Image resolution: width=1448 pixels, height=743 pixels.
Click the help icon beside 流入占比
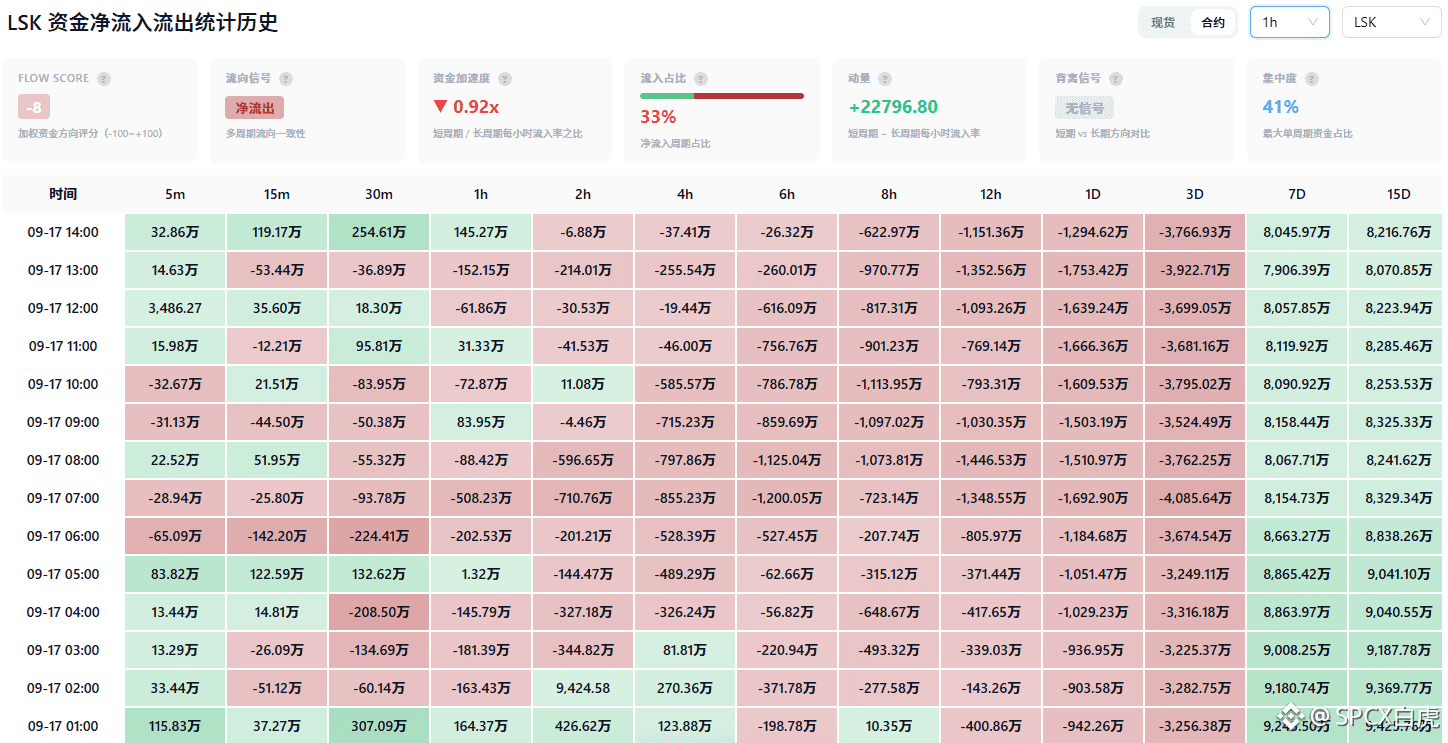[701, 79]
